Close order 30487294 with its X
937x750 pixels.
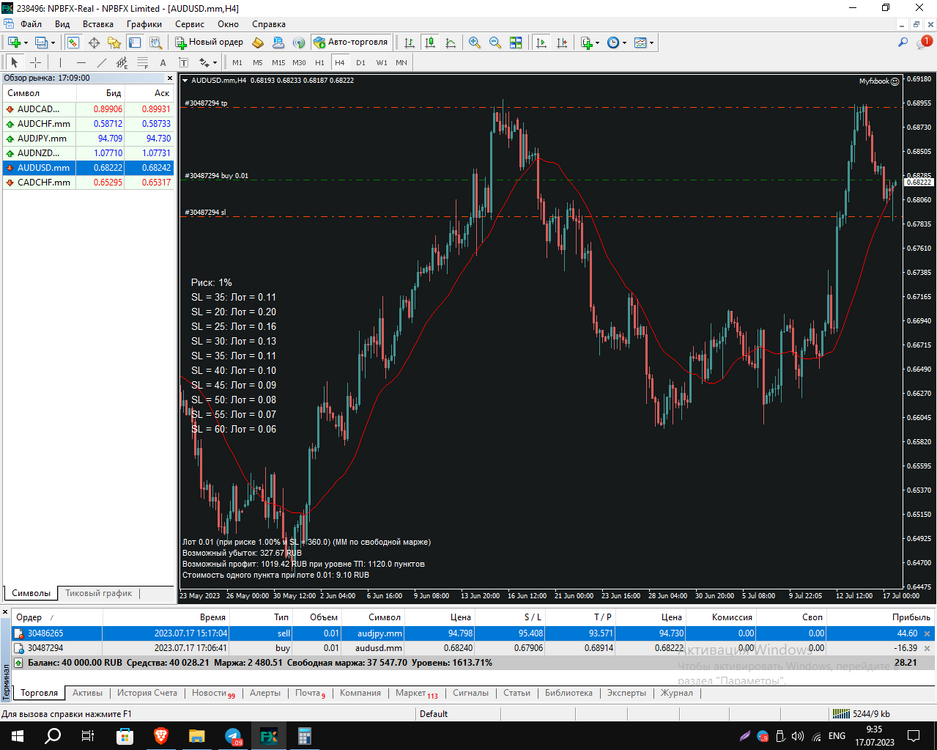pos(927,648)
